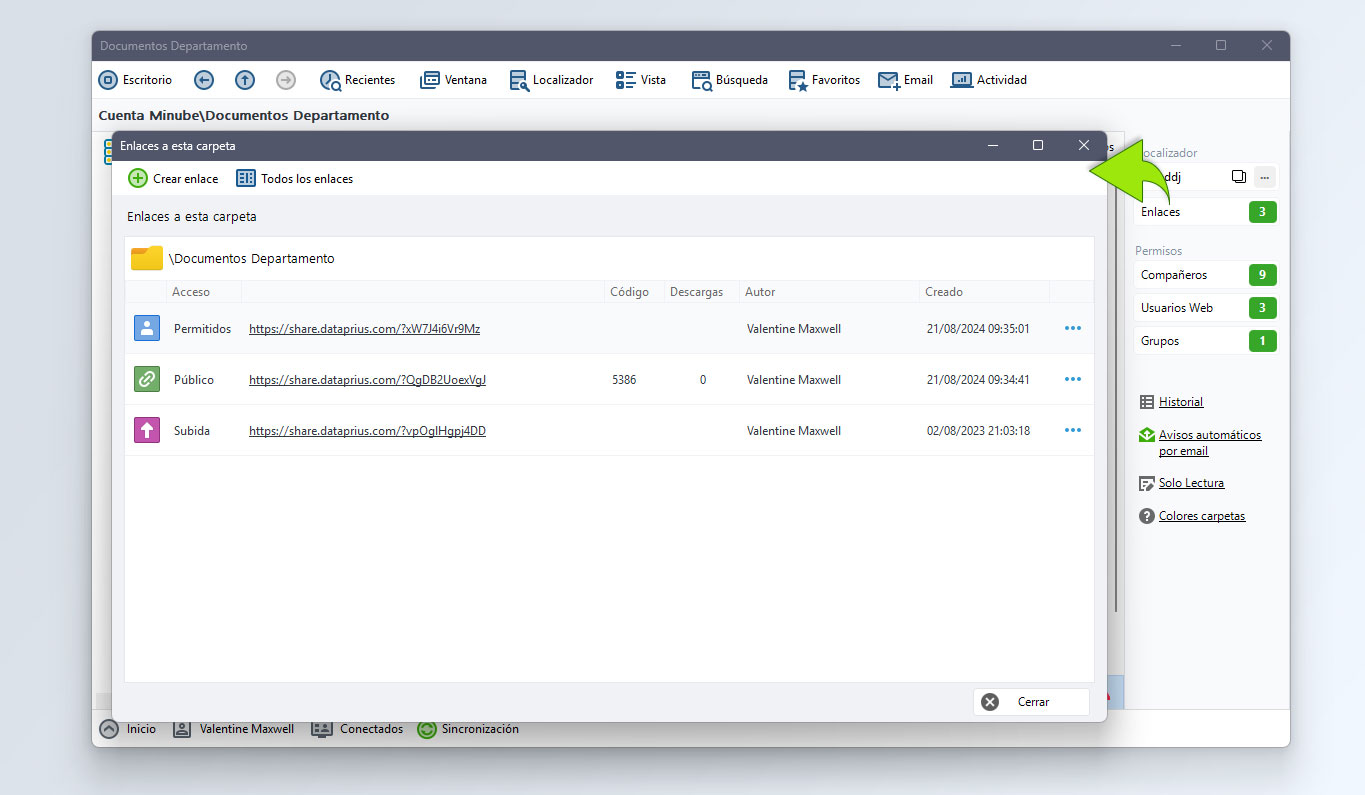The height and width of the screenshot is (795, 1365).
Task: Show Todos los enlaces
Action: (x=295, y=179)
